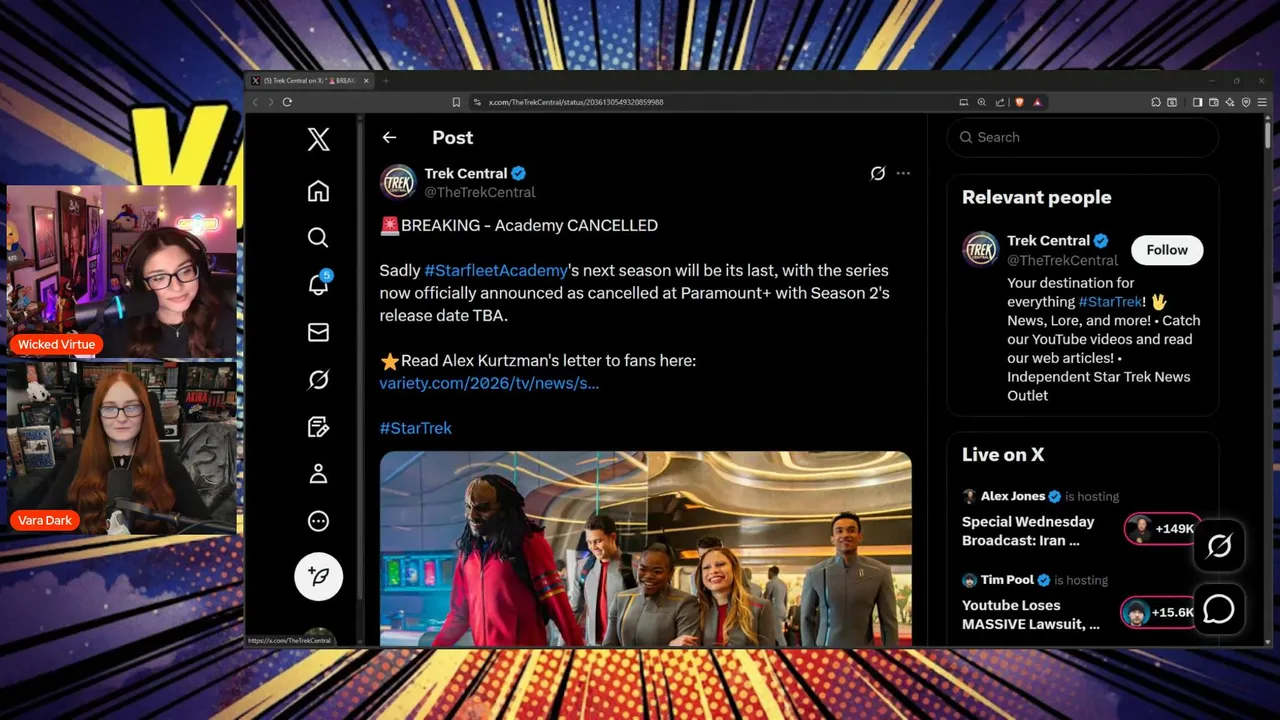Screen dimensions: 1280x720
Task: Click the +15.6K listeners badge
Action: (x=1160, y=612)
